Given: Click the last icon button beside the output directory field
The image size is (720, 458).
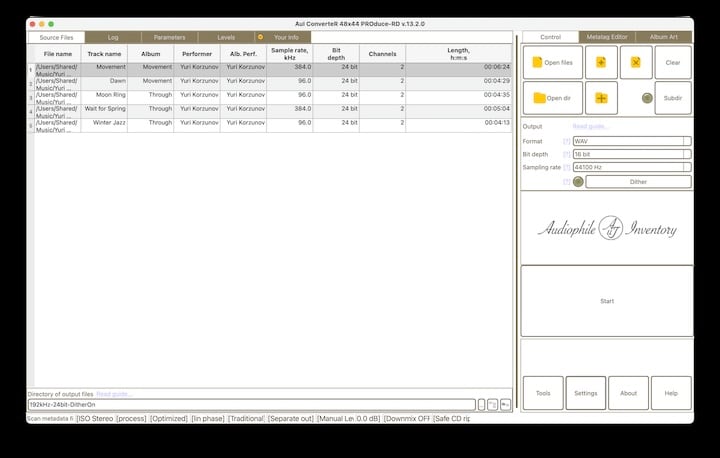Looking at the screenshot, I should (x=505, y=405).
